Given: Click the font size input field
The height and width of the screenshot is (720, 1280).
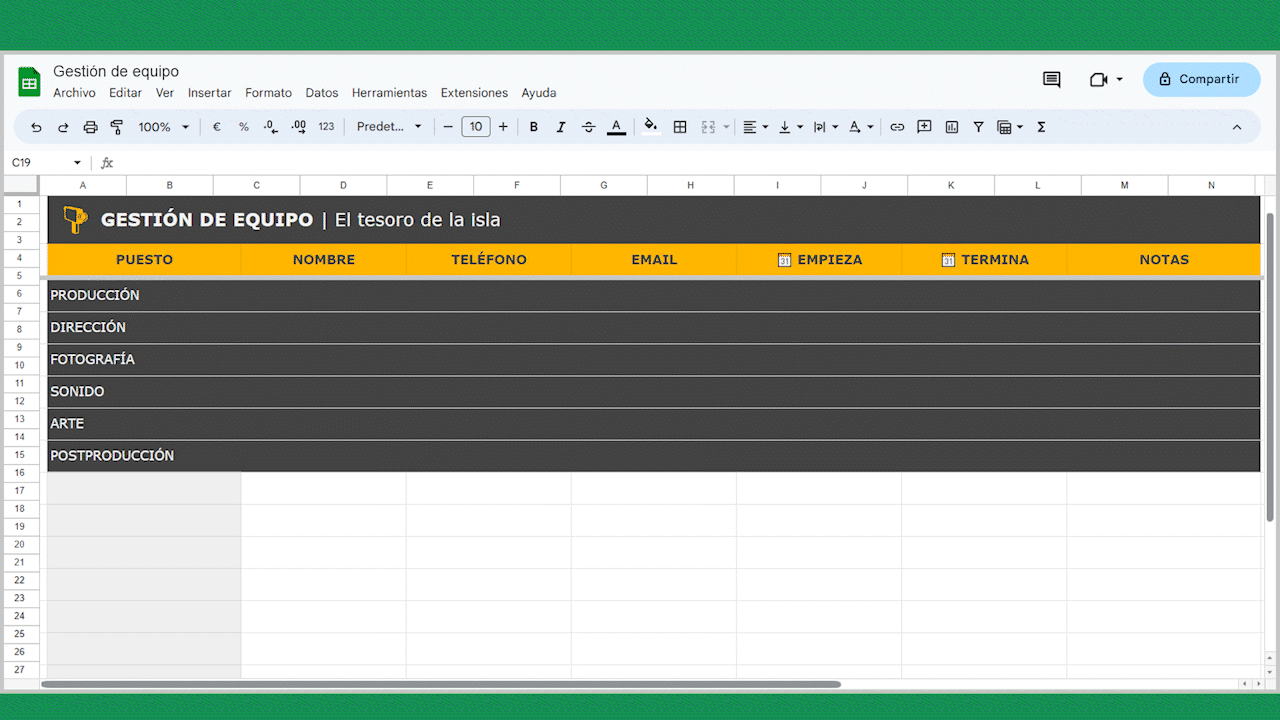Looking at the screenshot, I should [476, 127].
